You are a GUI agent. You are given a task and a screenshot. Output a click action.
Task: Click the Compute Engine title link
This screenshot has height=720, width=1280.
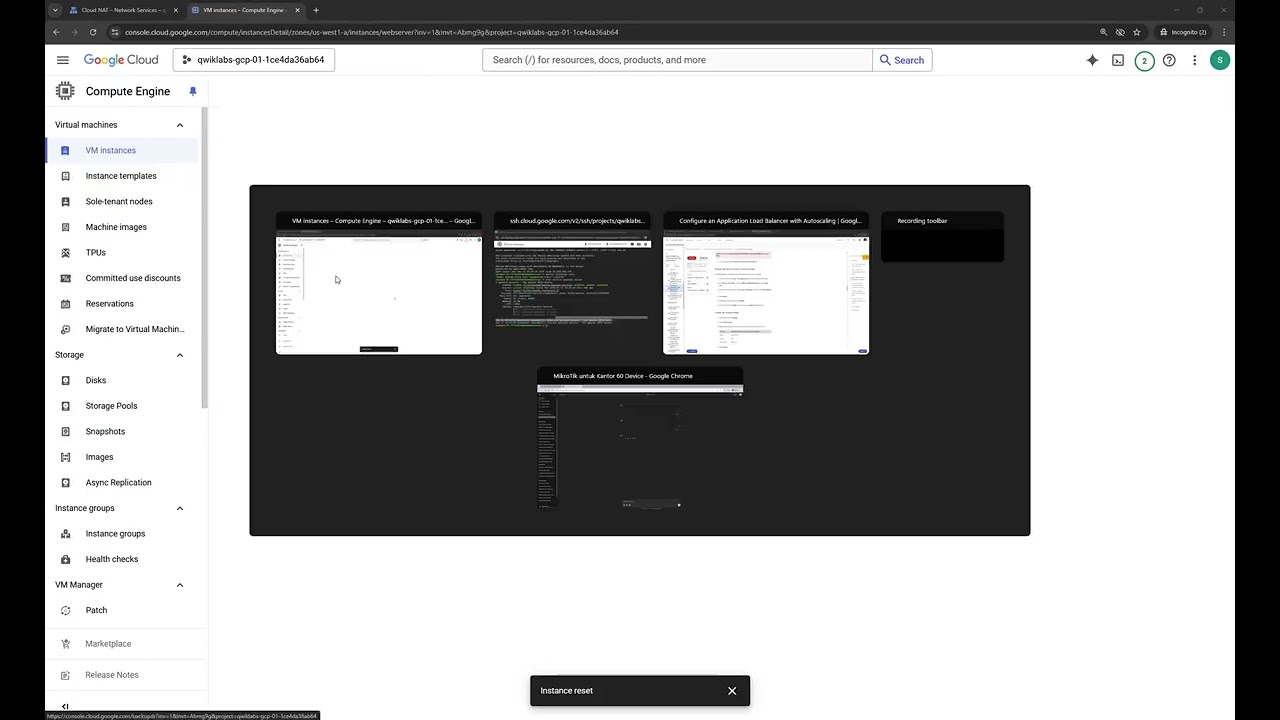coord(128,91)
